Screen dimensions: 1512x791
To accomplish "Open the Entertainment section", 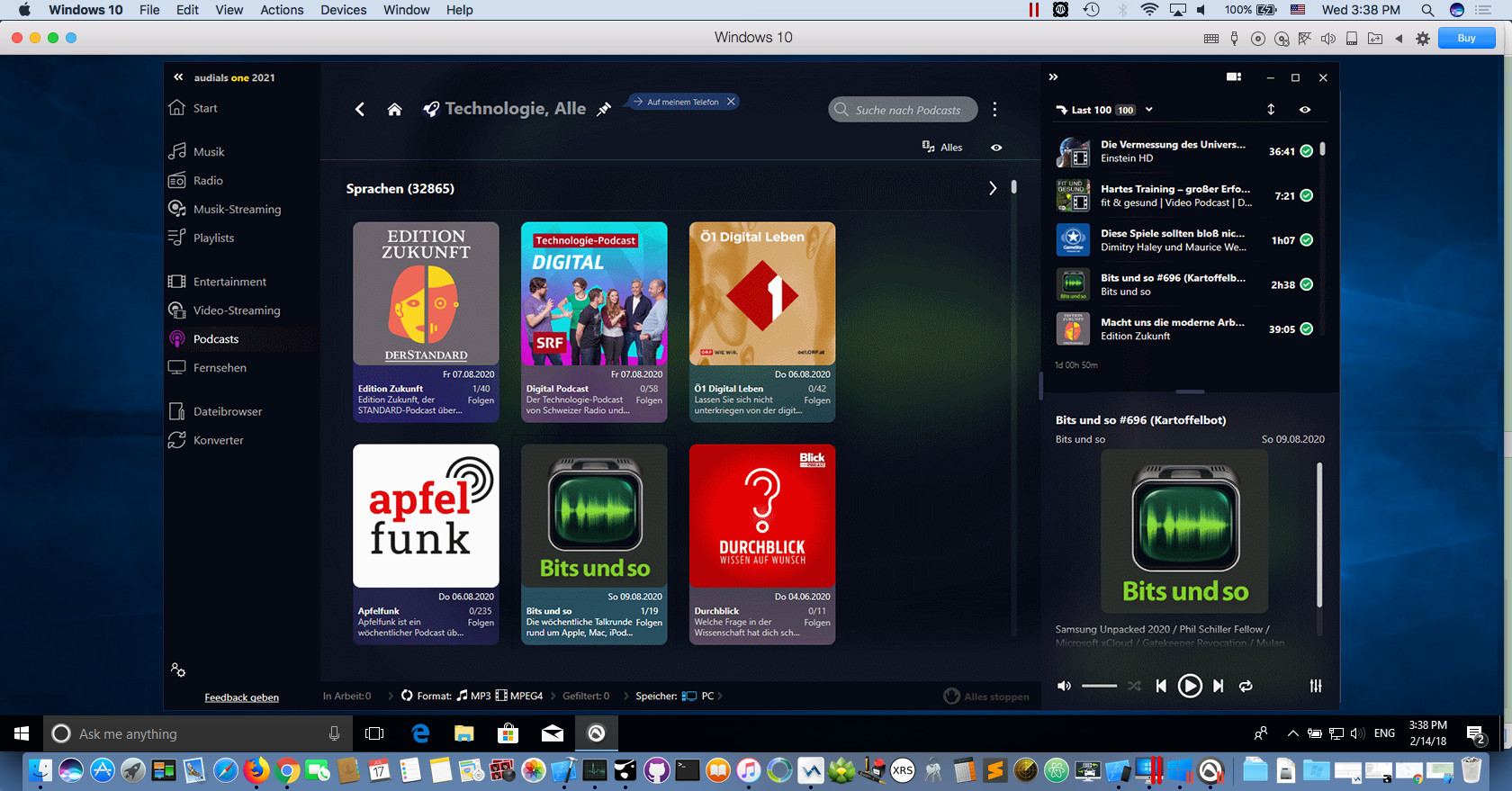I will click(229, 282).
